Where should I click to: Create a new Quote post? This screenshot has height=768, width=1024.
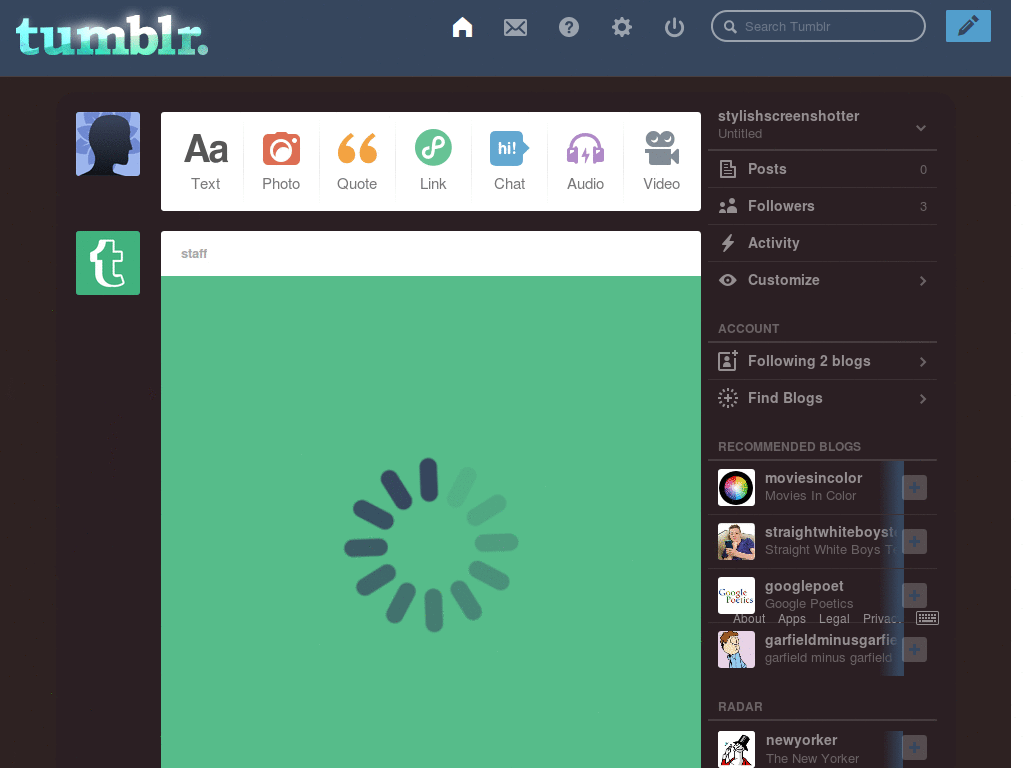click(357, 161)
